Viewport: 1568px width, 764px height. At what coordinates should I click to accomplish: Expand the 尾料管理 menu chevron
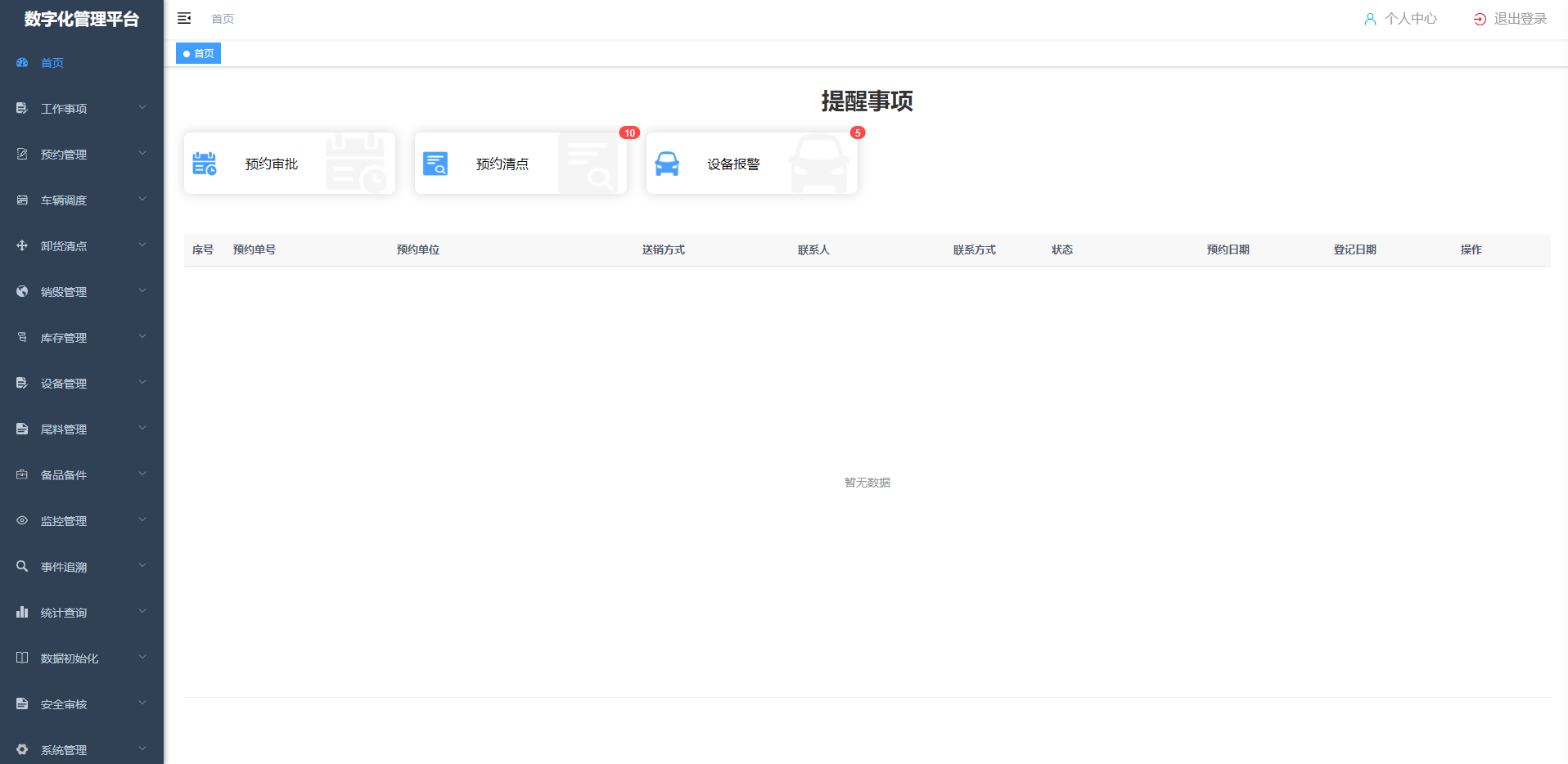pyautogui.click(x=142, y=428)
